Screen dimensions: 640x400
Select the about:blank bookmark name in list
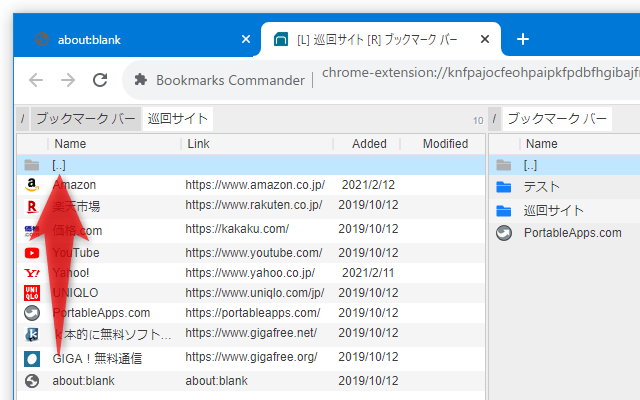[83, 381]
